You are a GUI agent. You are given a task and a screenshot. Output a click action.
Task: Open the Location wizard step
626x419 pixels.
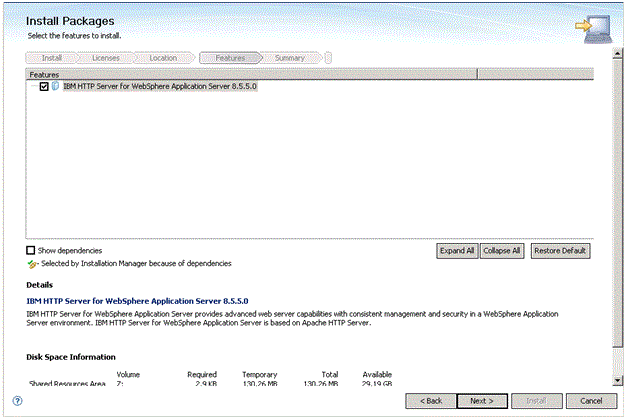click(x=163, y=58)
